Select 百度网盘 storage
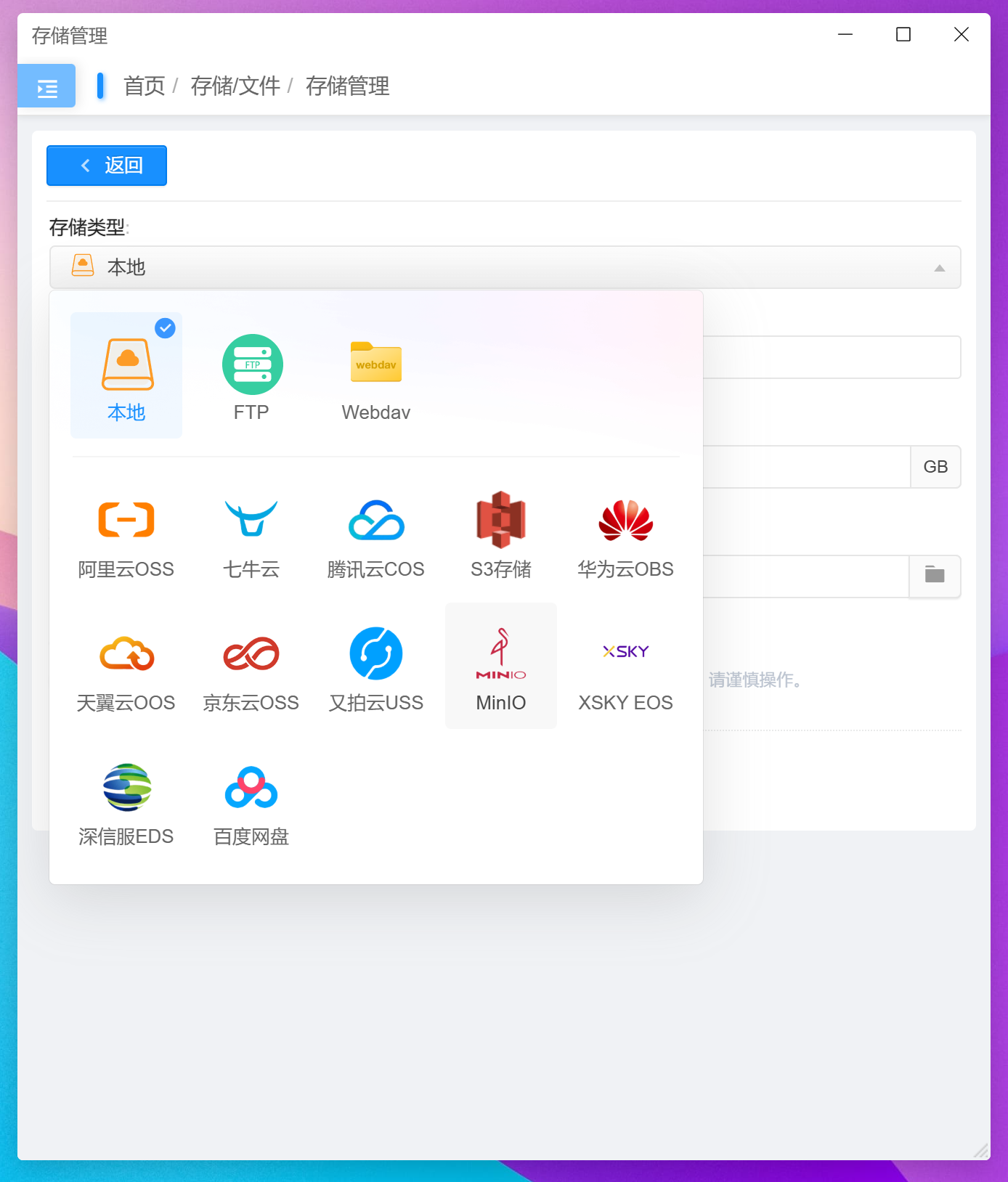The height and width of the screenshot is (1182, 1008). pyautogui.click(x=251, y=799)
